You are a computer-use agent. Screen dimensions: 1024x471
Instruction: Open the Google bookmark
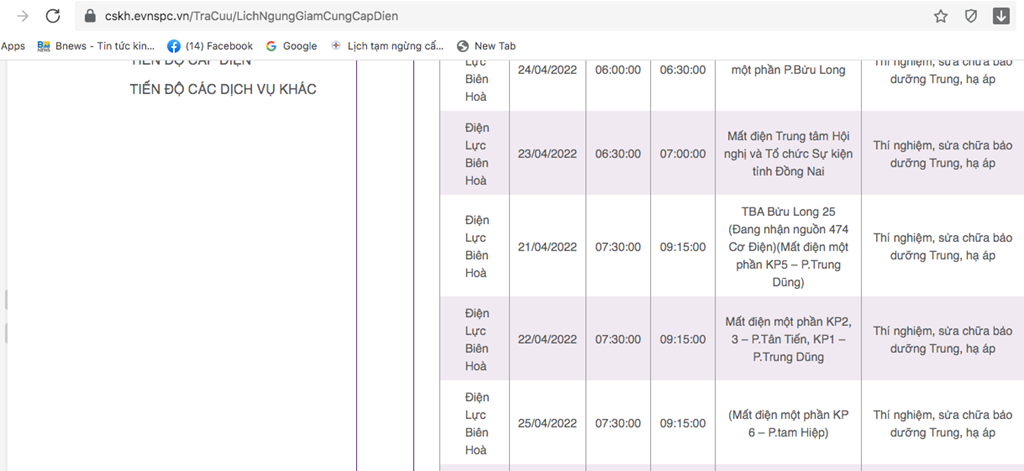point(291,46)
